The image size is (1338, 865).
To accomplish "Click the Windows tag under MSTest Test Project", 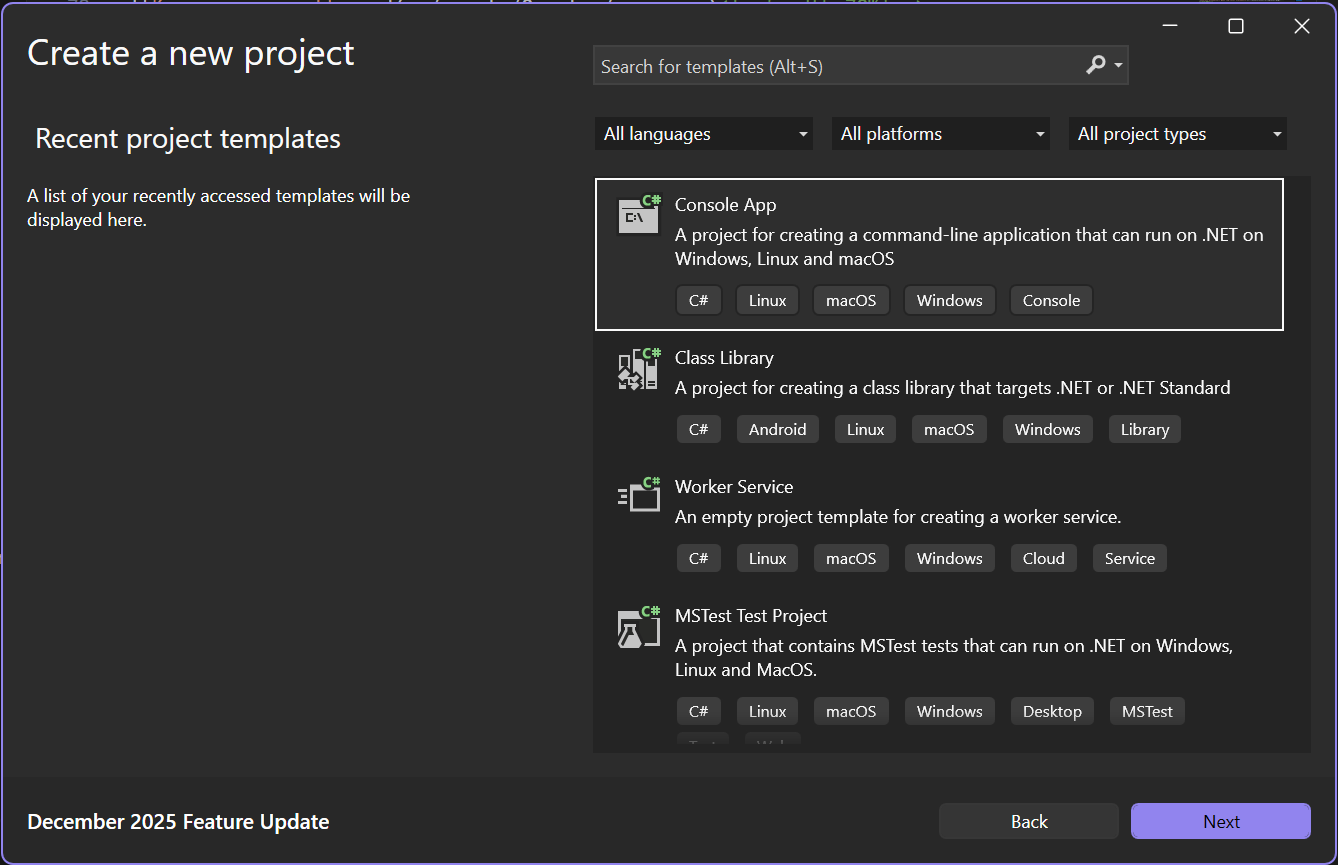I will 950,711.
